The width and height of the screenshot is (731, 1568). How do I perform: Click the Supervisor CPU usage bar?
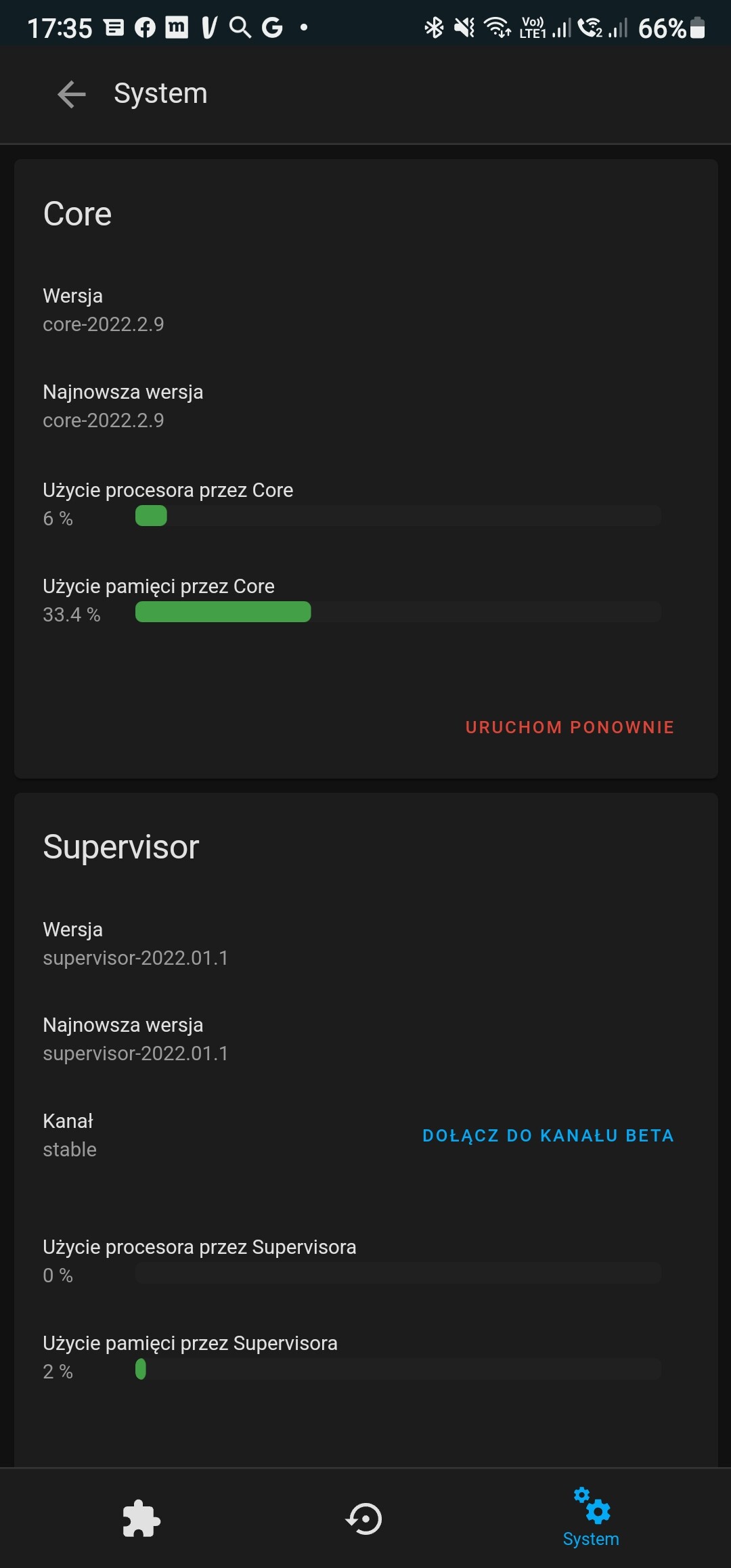(x=398, y=1273)
